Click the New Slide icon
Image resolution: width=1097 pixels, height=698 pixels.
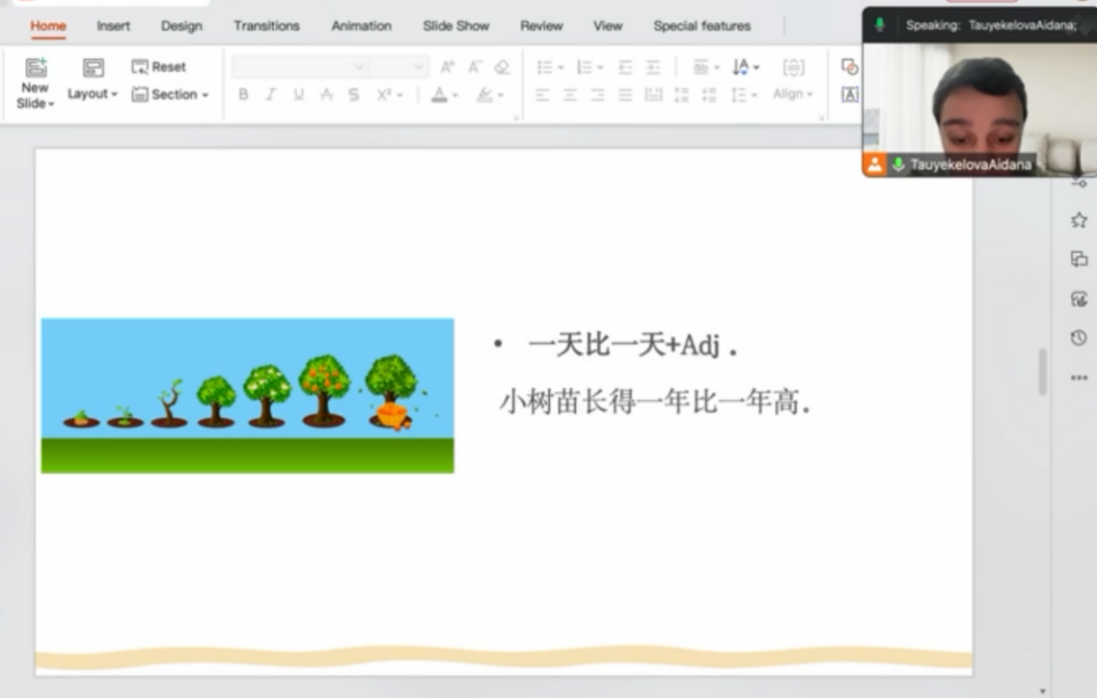36,68
